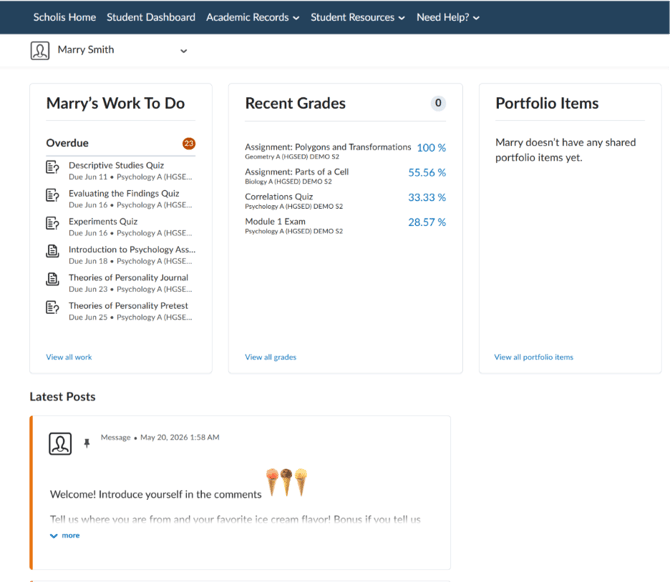Expand the Need Help? menu
This screenshot has width=670, height=582.
tap(448, 18)
